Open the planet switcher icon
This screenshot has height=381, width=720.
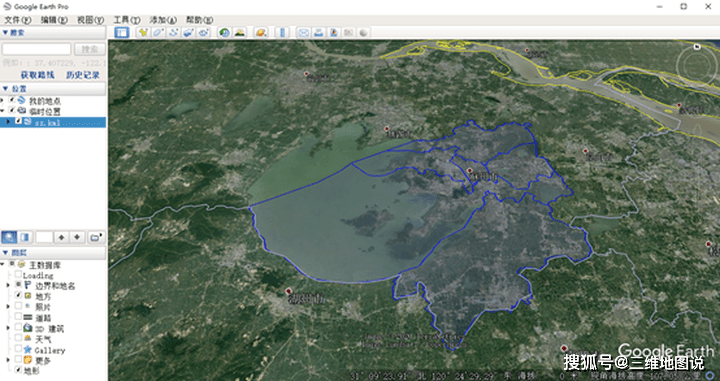pos(261,32)
